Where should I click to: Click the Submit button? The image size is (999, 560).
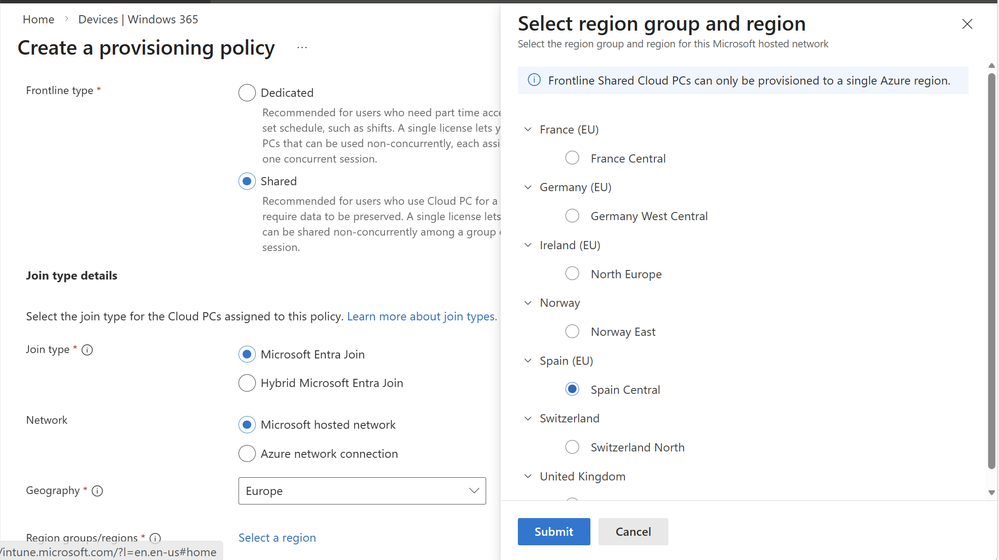tap(553, 532)
